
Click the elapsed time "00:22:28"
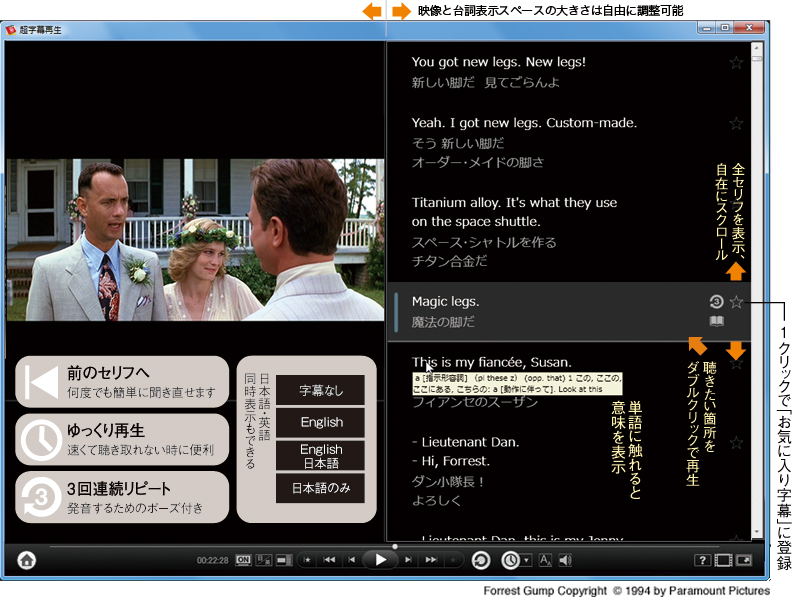coord(213,560)
